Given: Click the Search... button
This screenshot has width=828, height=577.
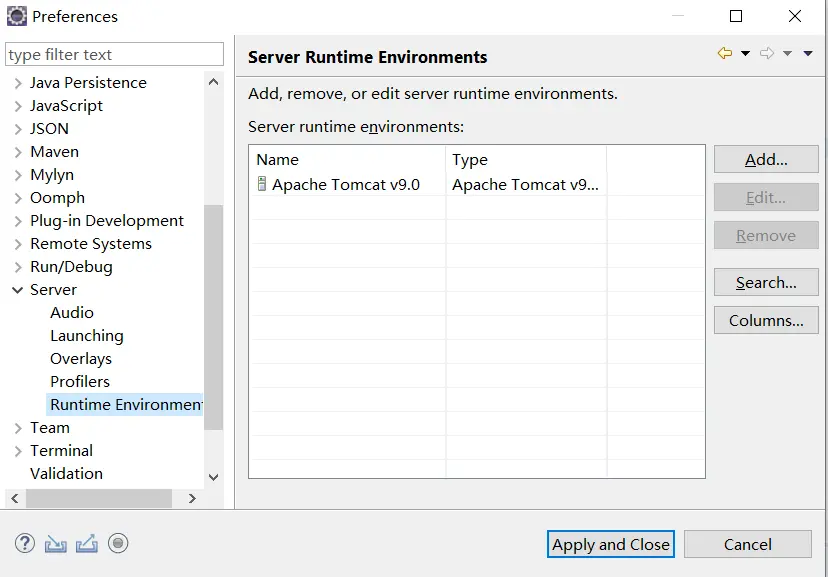Looking at the screenshot, I should click(x=766, y=283).
